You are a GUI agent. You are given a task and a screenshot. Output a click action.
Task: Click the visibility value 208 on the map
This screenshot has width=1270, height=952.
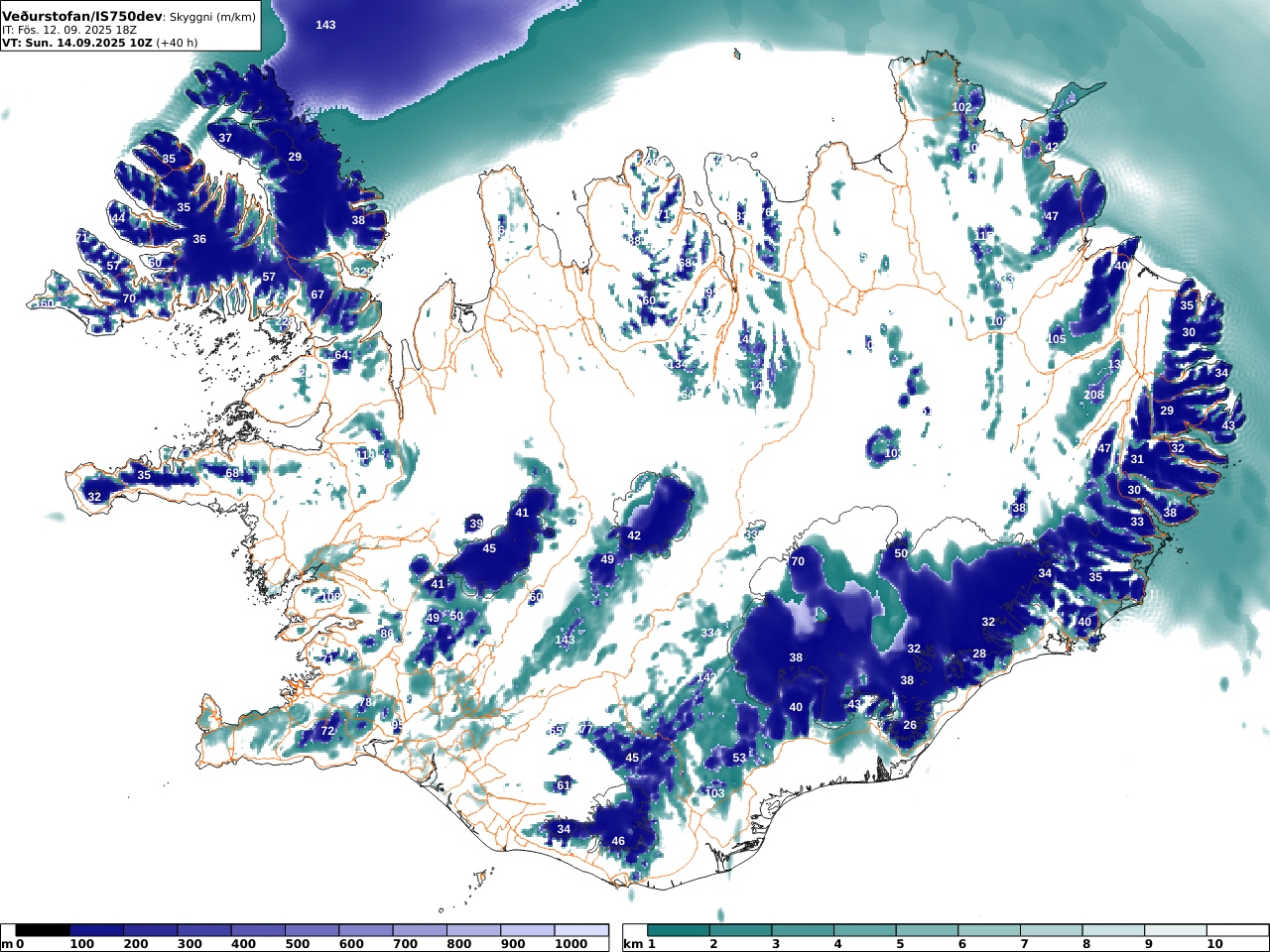tap(1093, 395)
